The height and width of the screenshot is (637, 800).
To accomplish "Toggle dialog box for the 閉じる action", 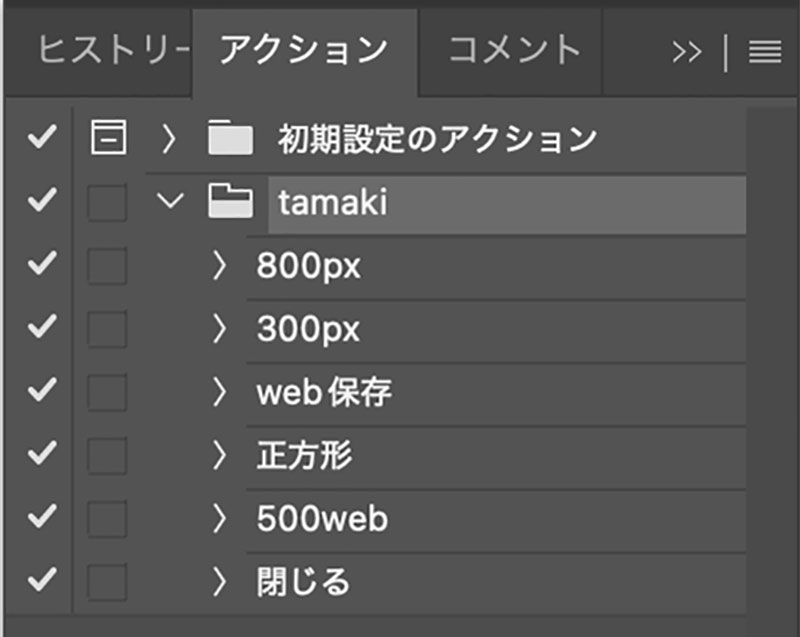I will (108, 581).
